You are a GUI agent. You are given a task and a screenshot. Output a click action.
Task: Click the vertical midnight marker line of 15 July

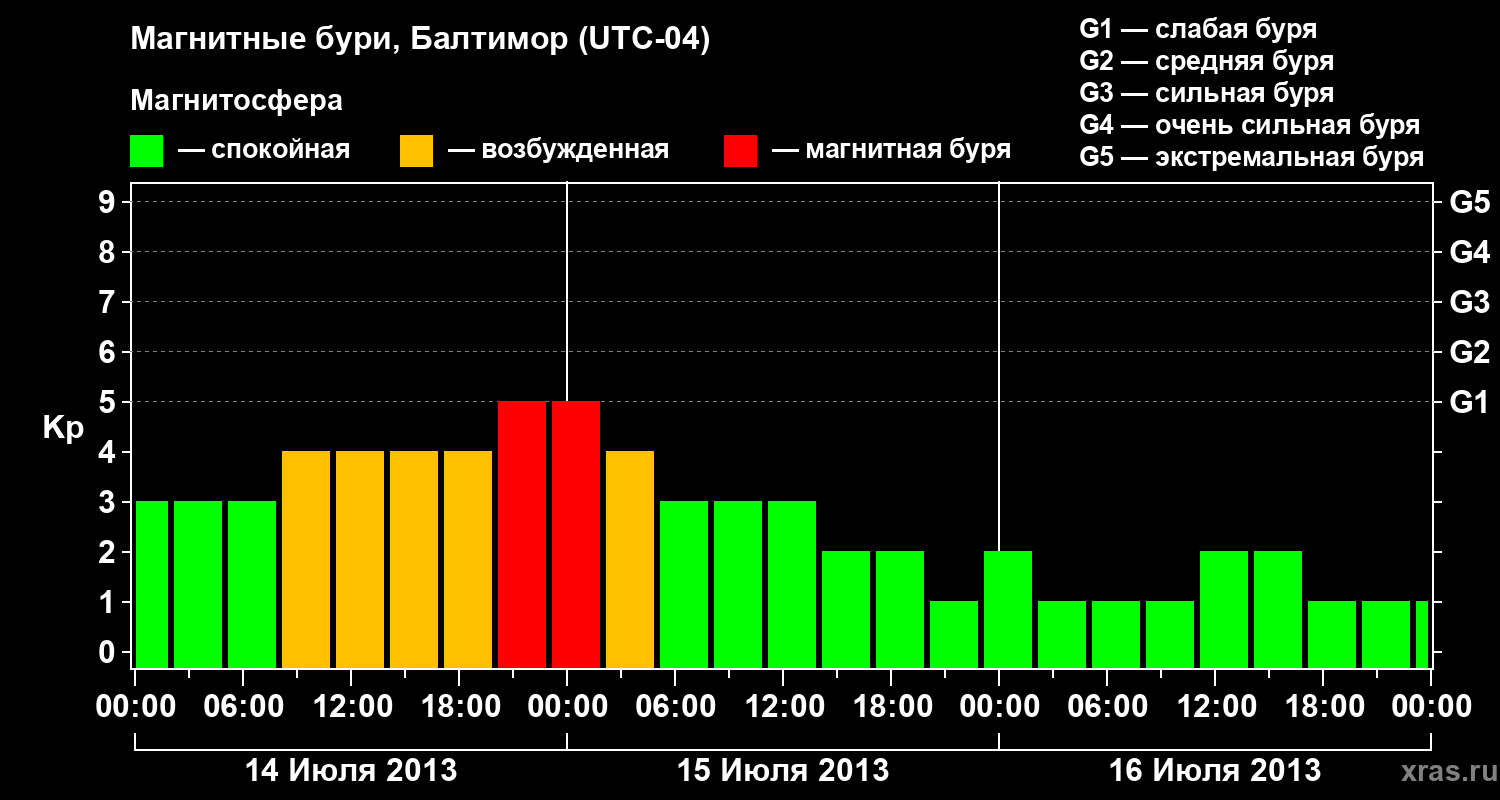tap(567, 290)
